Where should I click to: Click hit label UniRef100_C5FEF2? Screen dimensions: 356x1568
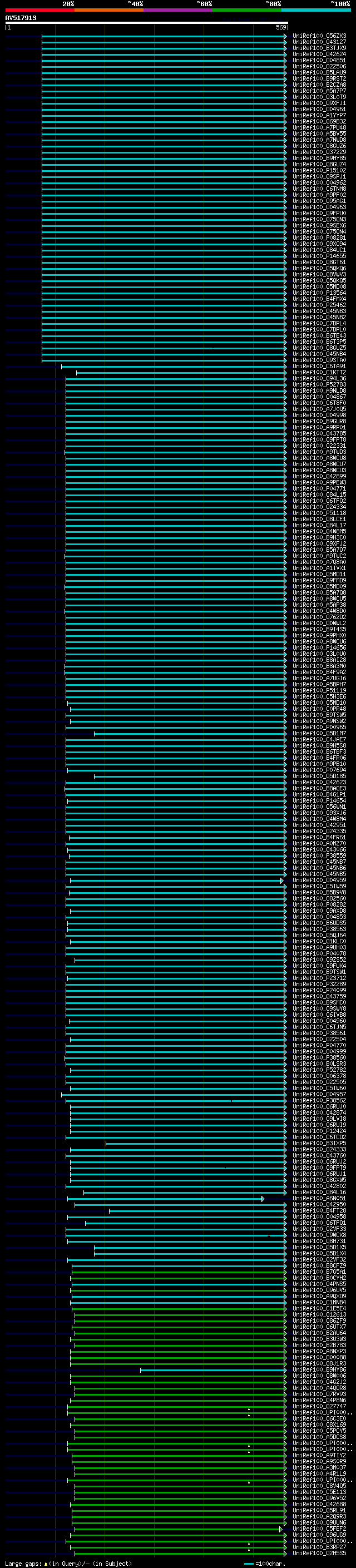pyautogui.click(x=319, y=1529)
